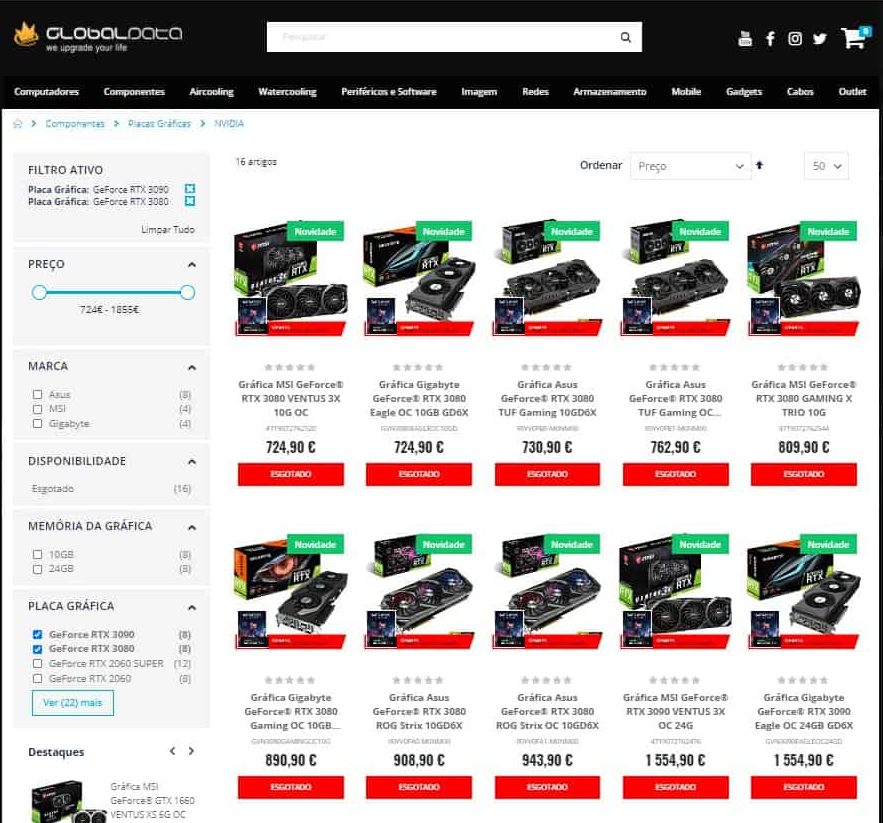Check the GeForce RTX 2060 SUPER filter
Viewport: 883px width, 823px height.
pyautogui.click(x=38, y=664)
